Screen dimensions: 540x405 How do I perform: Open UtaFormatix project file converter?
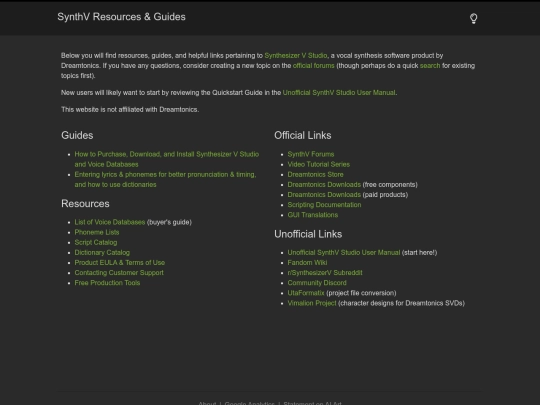(306, 293)
